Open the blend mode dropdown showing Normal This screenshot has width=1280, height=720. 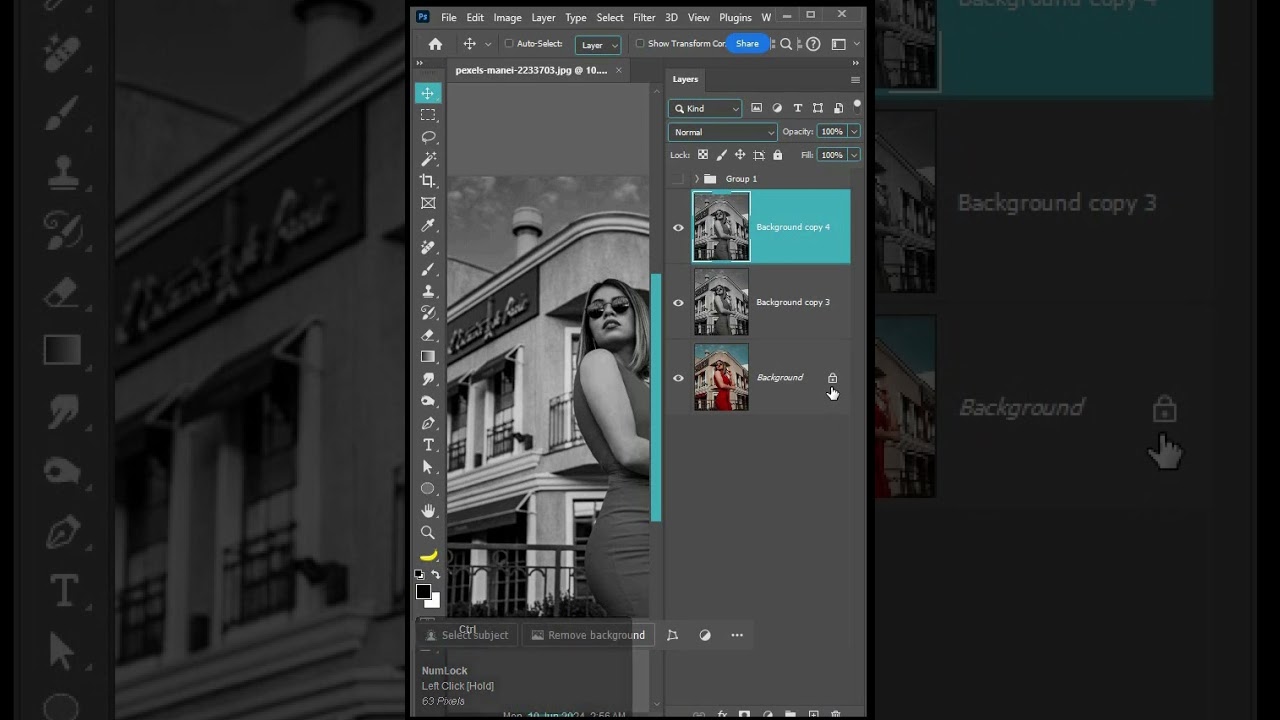pyautogui.click(x=722, y=131)
